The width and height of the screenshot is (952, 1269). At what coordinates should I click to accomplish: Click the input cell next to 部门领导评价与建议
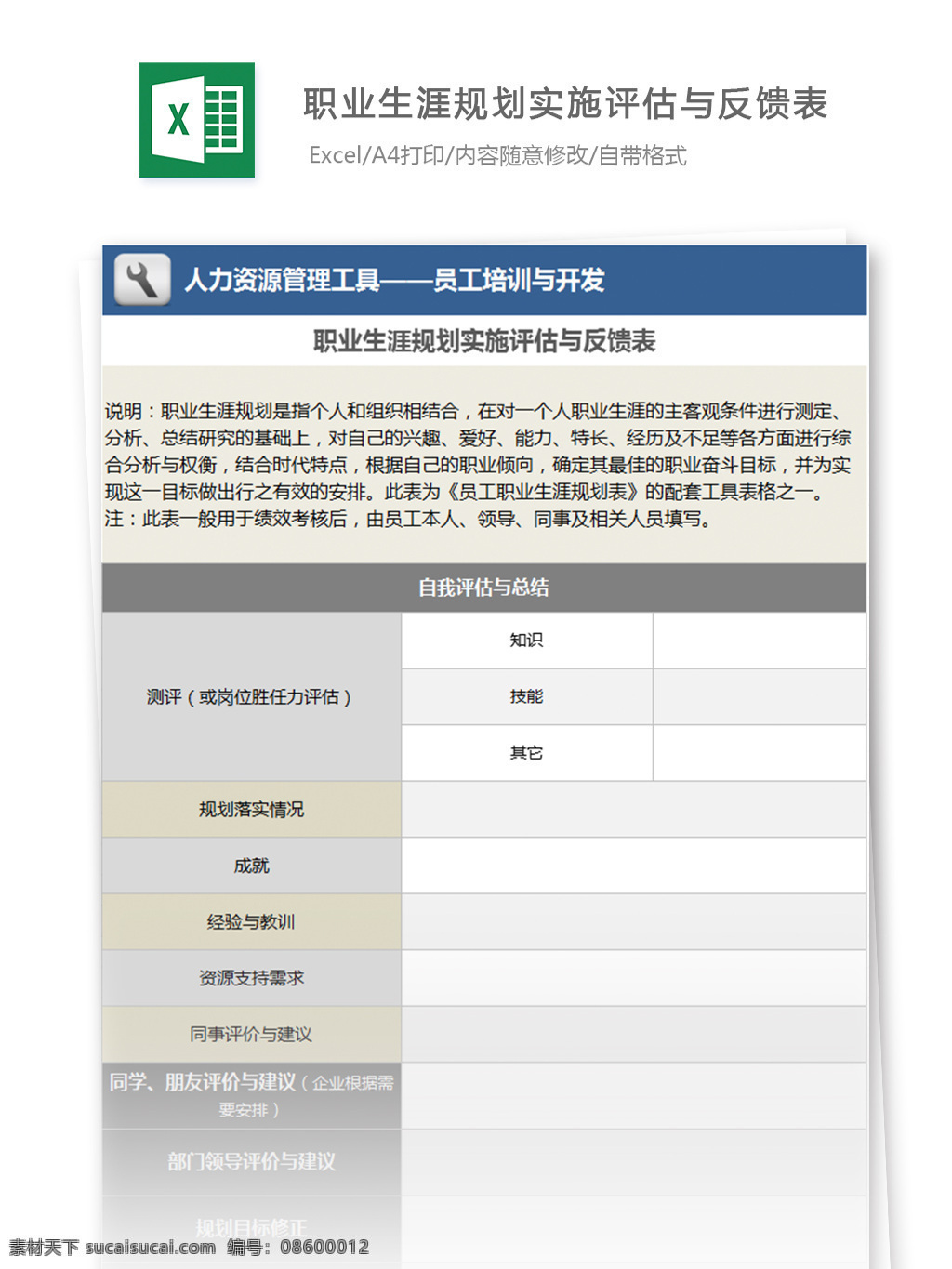coord(634,1162)
